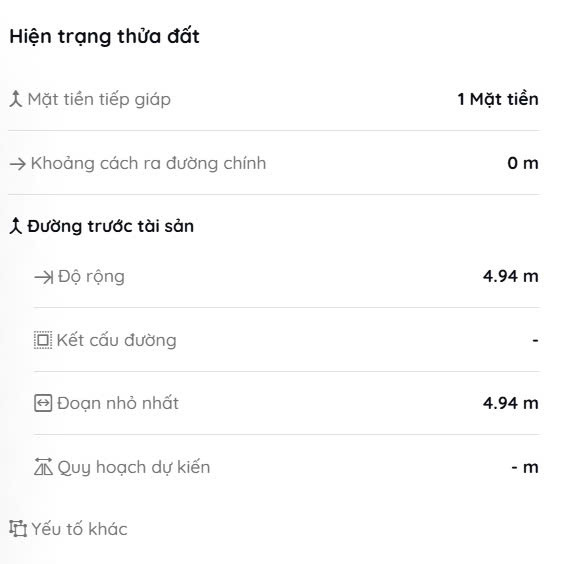Click the crop icon beside Yếu tố khác
Screen dimensions: 576x564
(18, 529)
